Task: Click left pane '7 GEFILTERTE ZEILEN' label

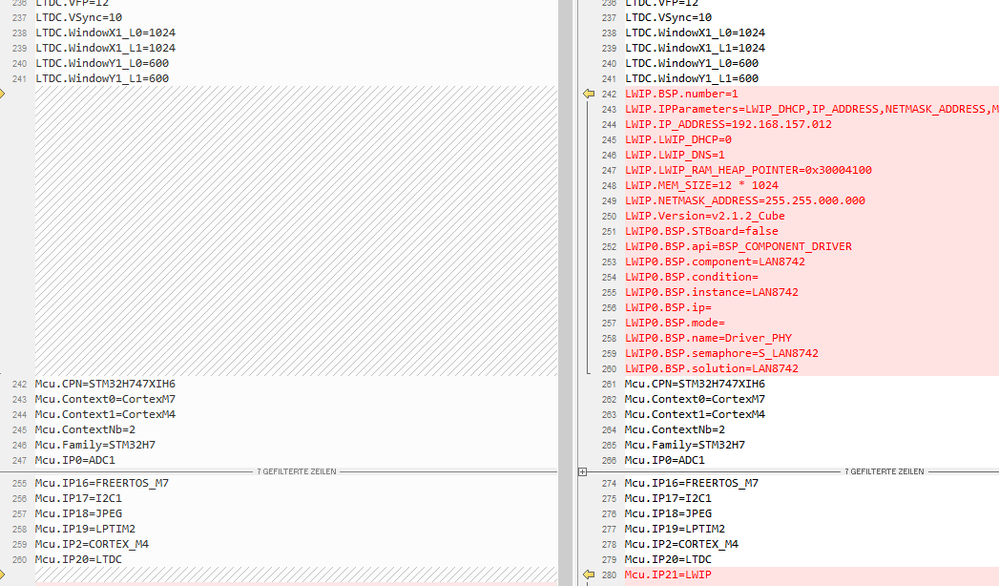Action: 296,472
